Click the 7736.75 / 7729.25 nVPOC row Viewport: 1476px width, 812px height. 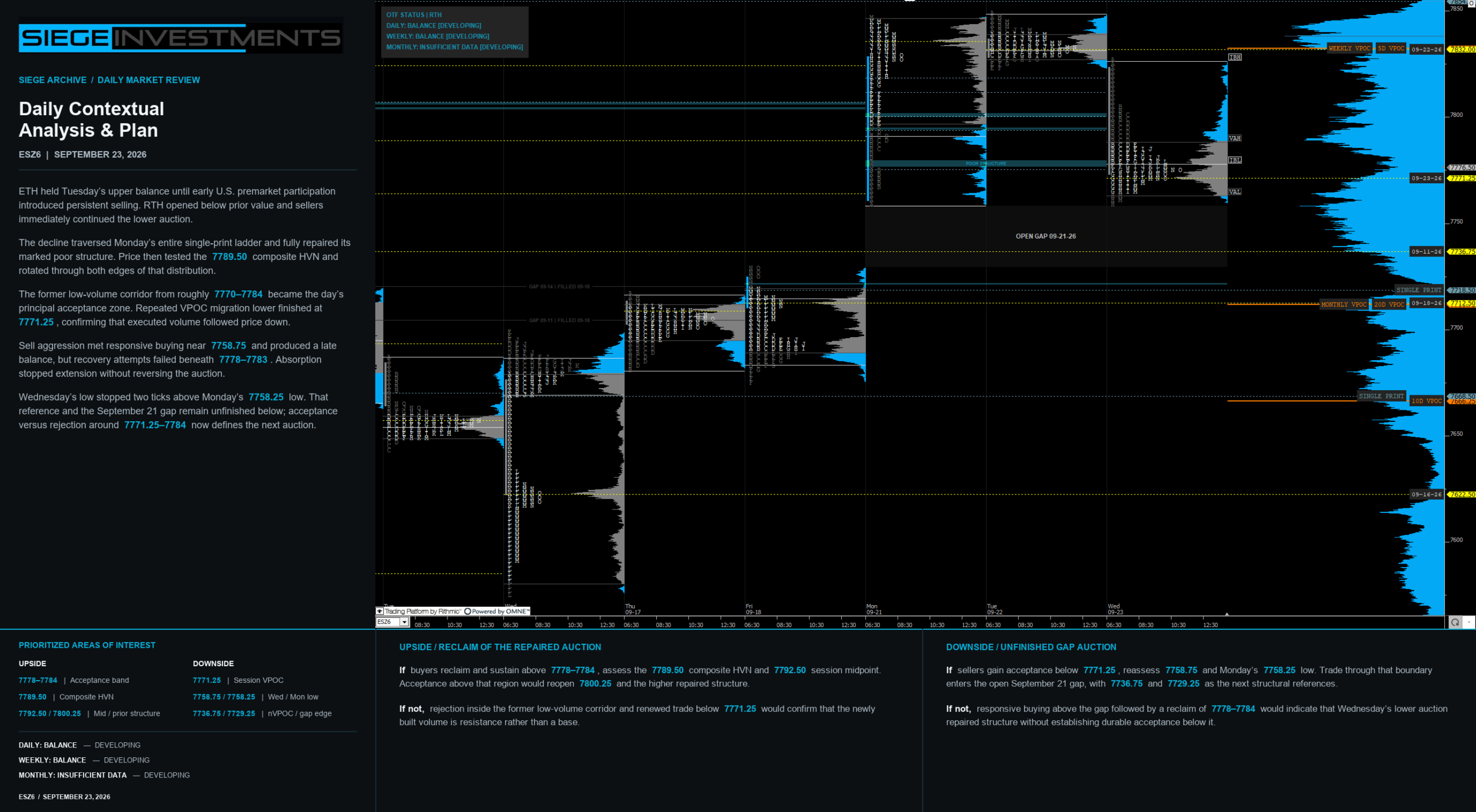click(262, 713)
